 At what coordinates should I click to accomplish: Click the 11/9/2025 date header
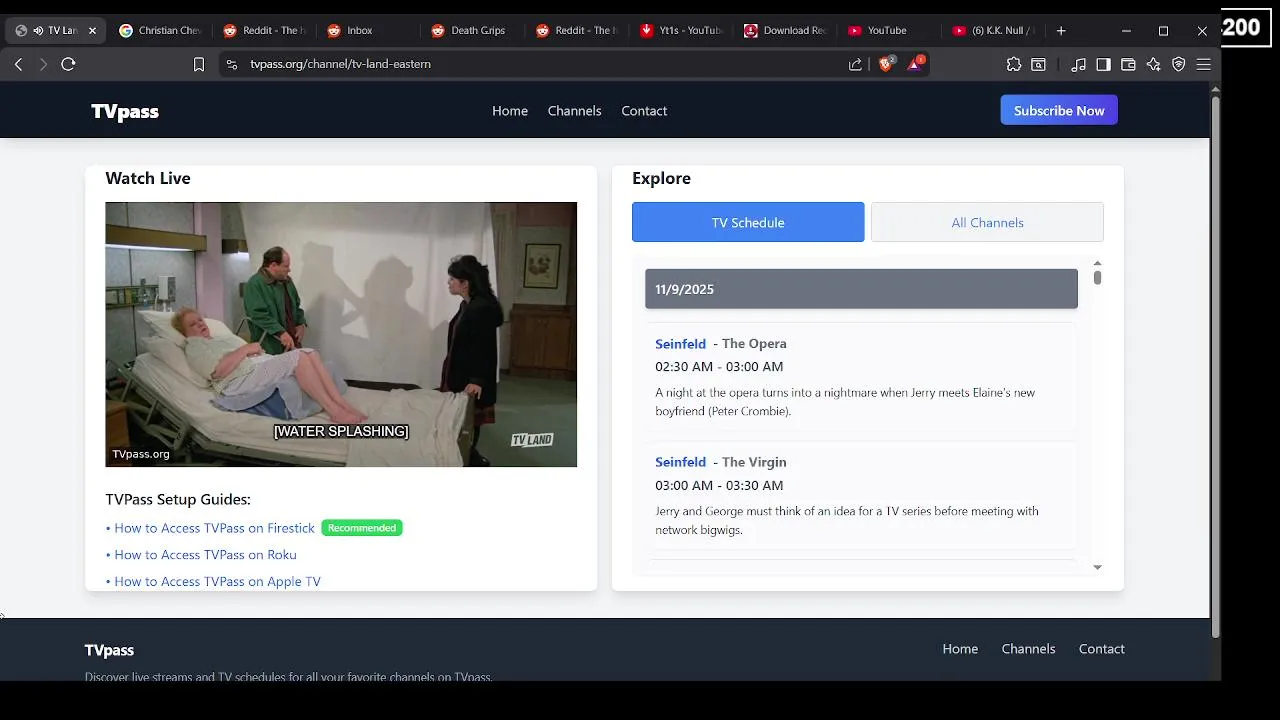(861, 289)
